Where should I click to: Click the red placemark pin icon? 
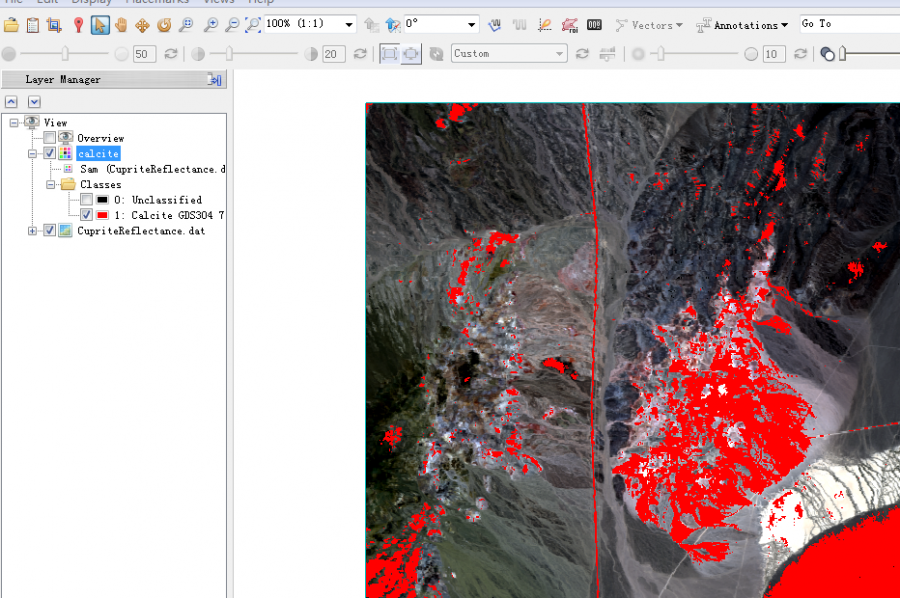[x=78, y=25]
